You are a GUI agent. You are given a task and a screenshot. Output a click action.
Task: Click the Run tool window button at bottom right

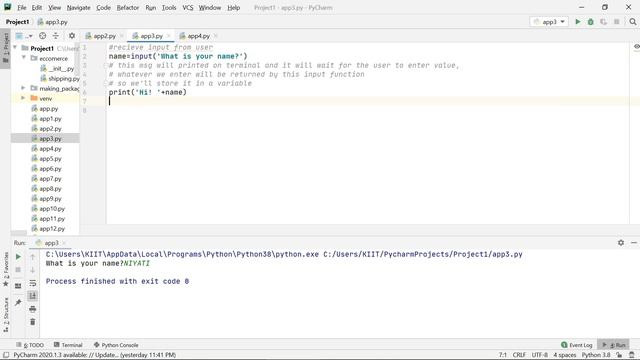(x=613, y=345)
